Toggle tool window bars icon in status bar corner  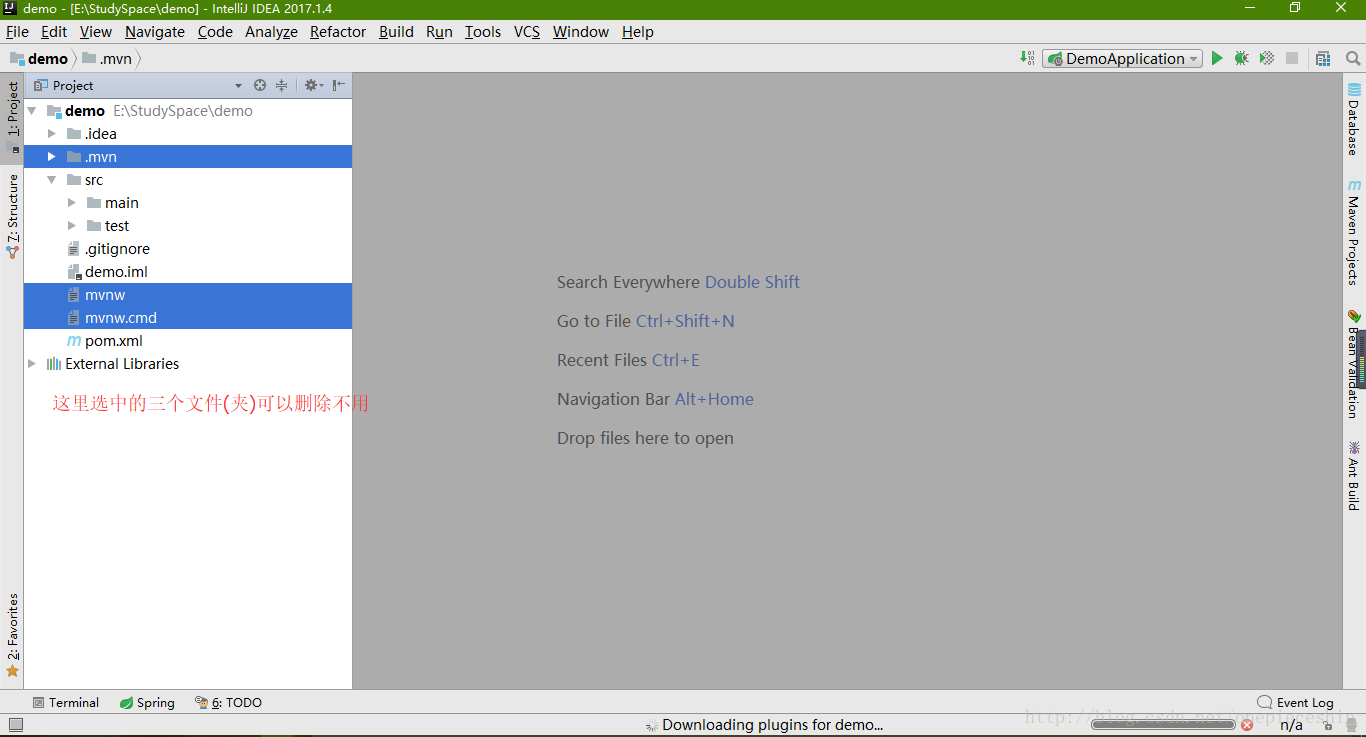click(15, 725)
